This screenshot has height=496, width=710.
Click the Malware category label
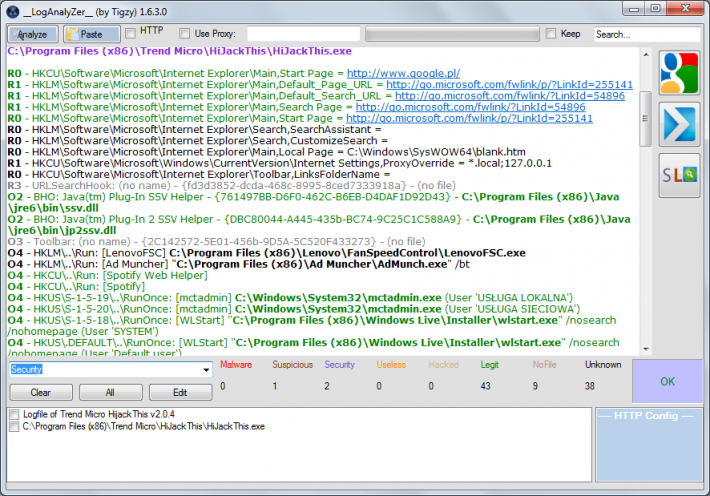pos(236,365)
